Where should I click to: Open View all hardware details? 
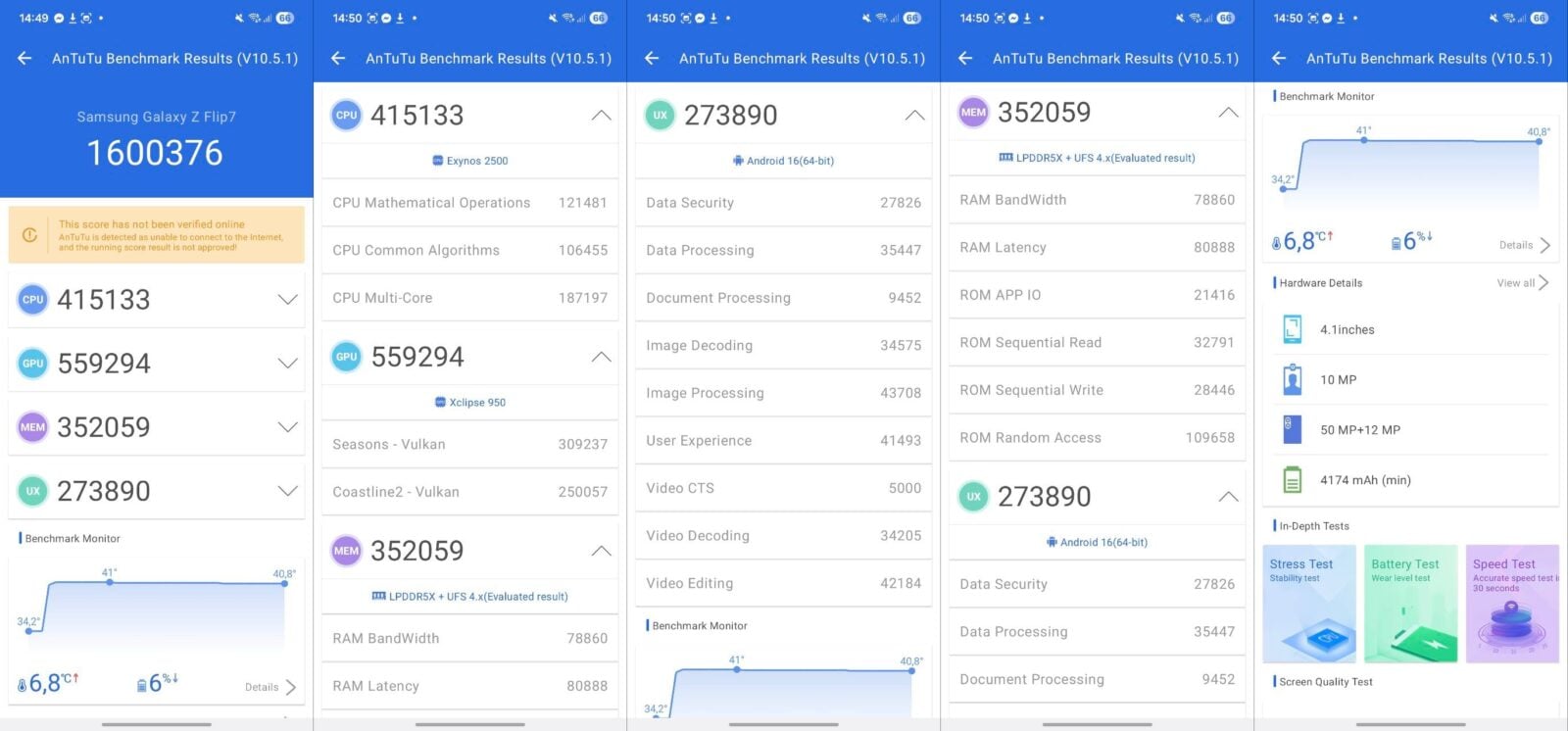click(1523, 283)
